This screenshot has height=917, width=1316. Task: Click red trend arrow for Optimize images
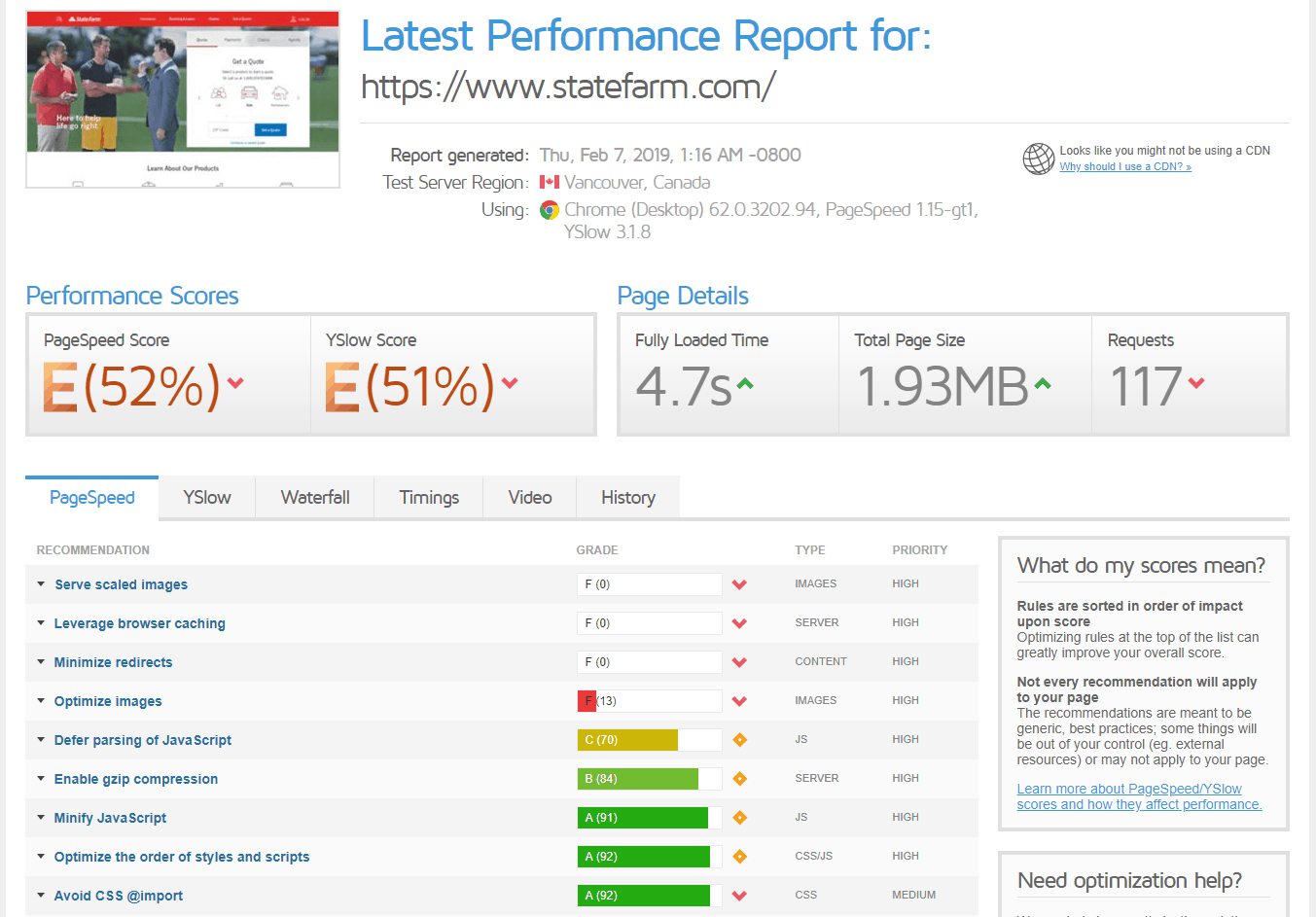pos(739,701)
